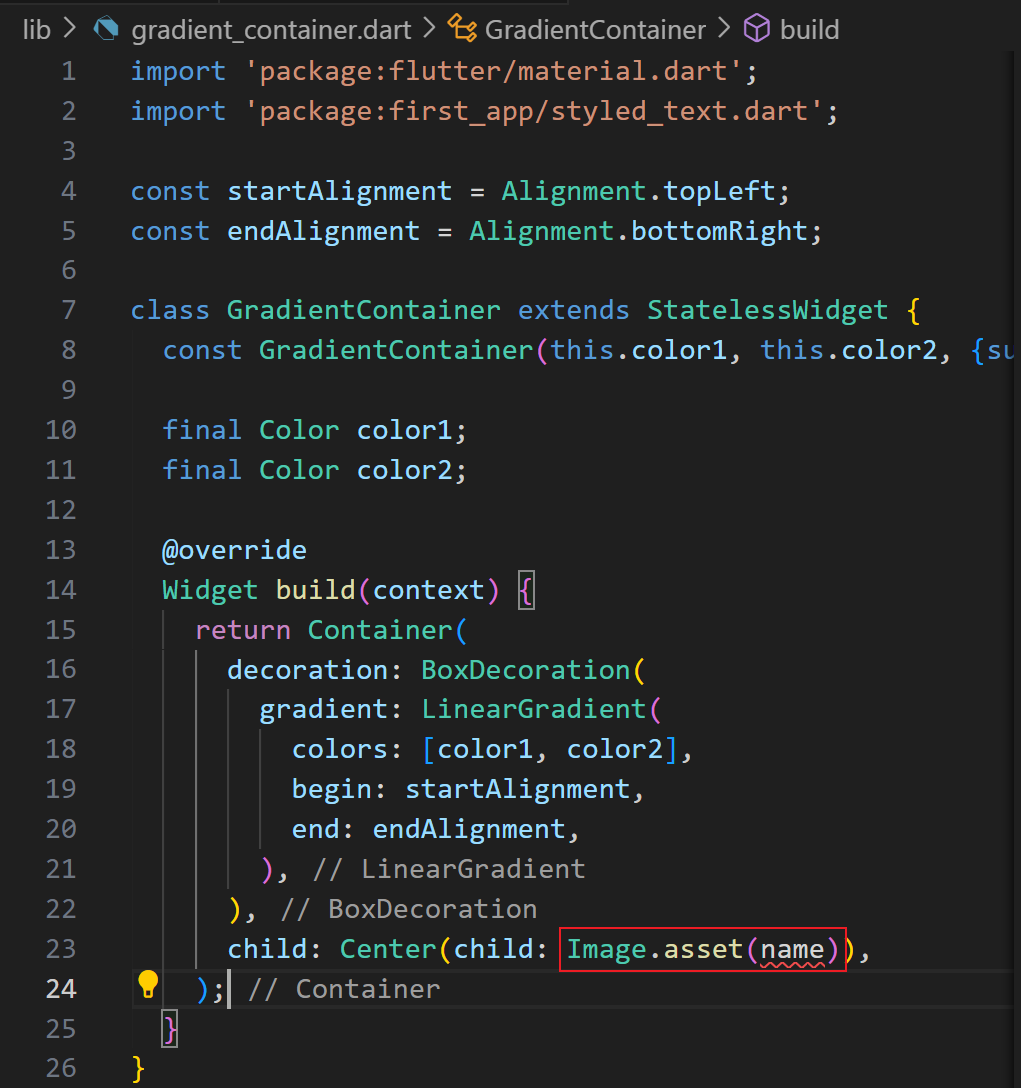Click startAlignment in its const declaration on line 4
This screenshot has width=1021, height=1088.
click(x=339, y=191)
